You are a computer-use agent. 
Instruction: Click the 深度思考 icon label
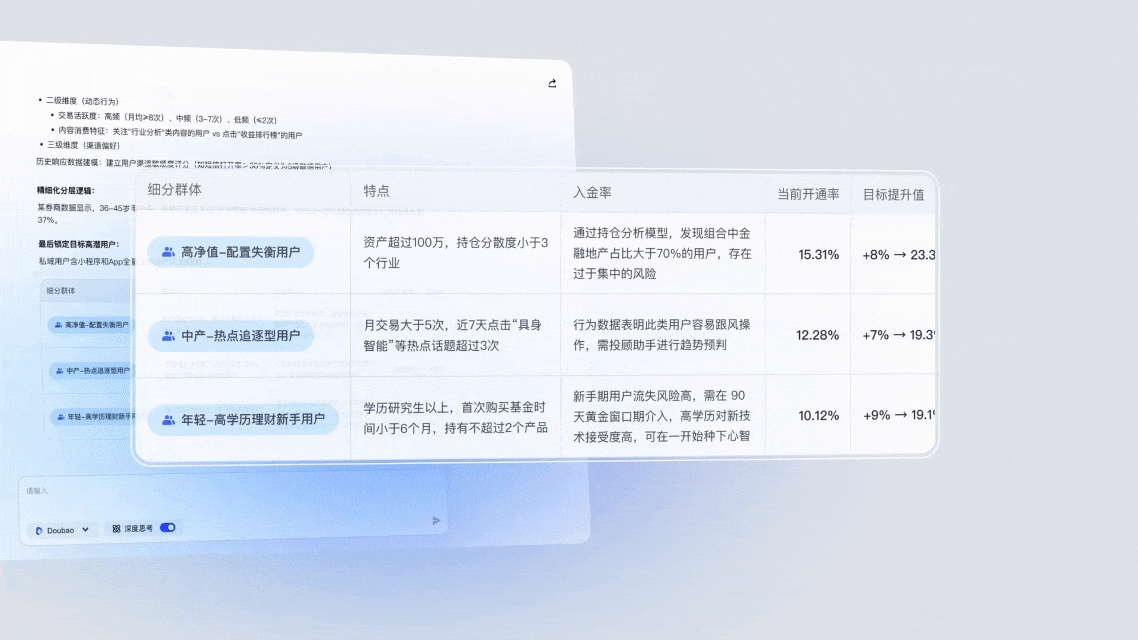[x=132, y=528]
